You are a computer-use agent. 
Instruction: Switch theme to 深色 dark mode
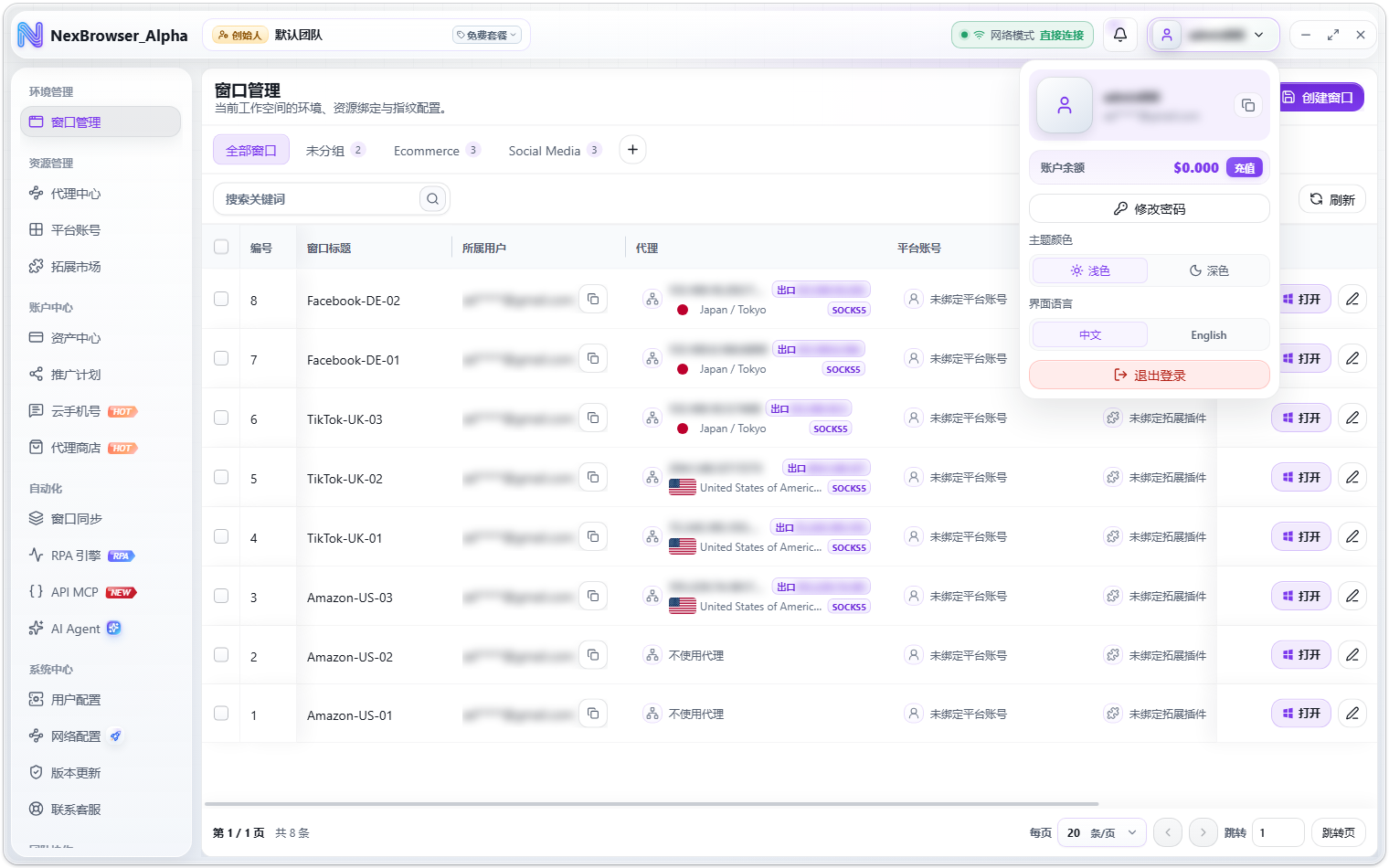coord(1208,270)
